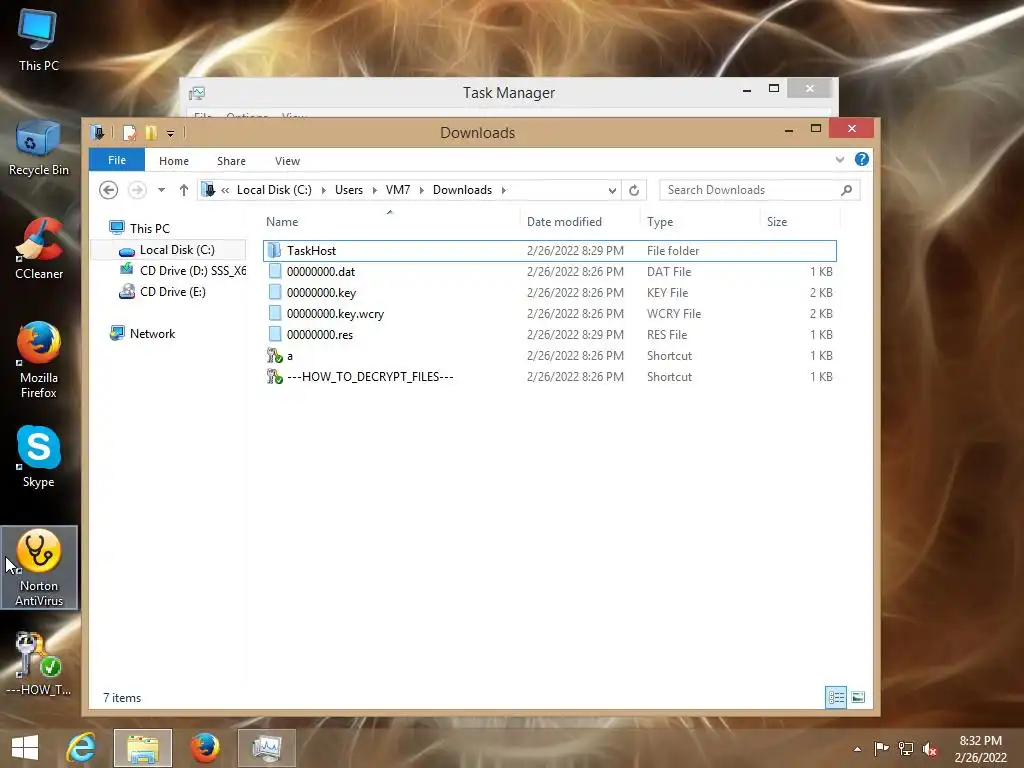Open recent locations dropdown arrow
The image size is (1024, 768).
tap(161, 190)
